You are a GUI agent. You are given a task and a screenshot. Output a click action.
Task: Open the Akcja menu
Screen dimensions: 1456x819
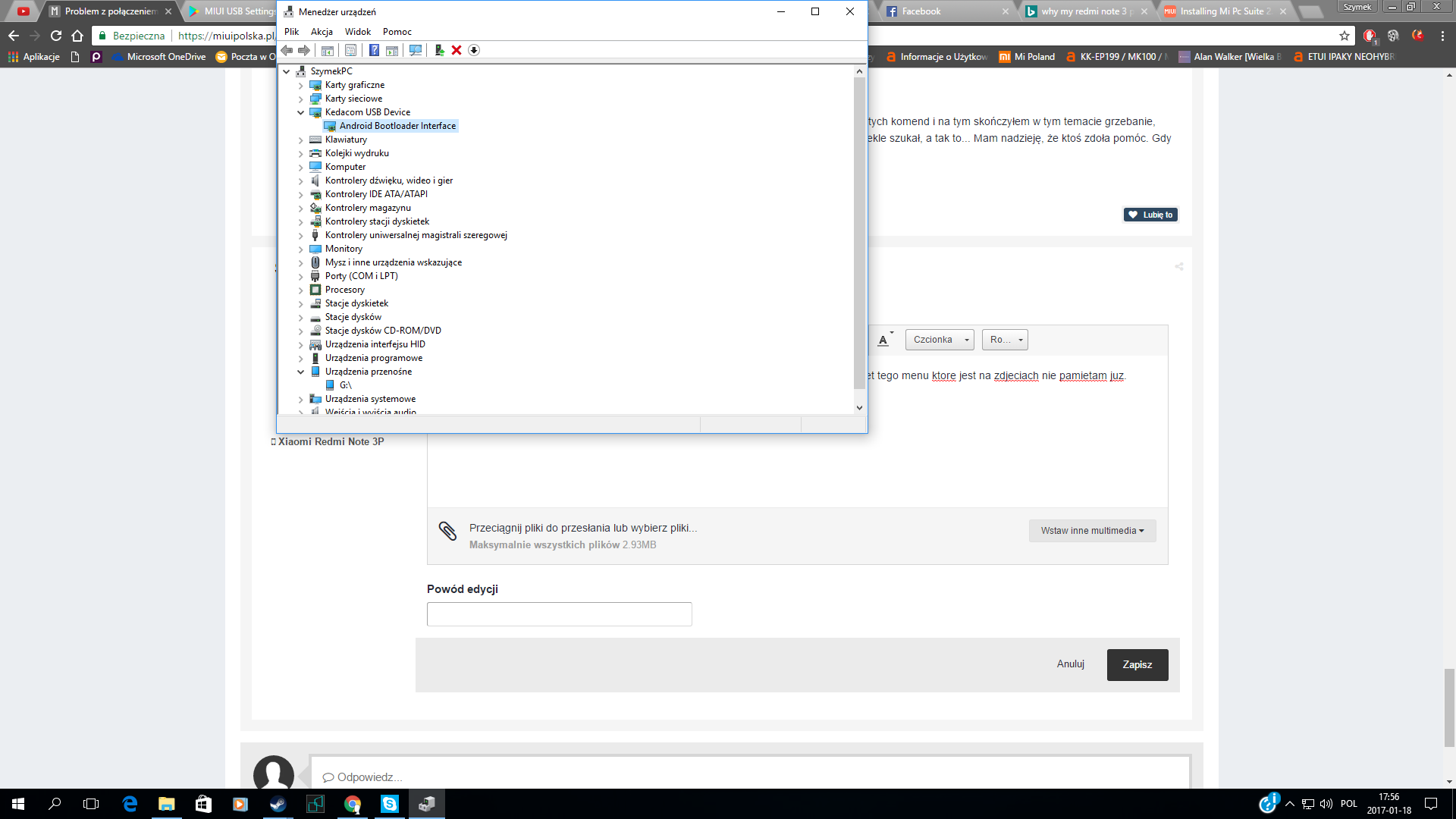tap(322, 32)
